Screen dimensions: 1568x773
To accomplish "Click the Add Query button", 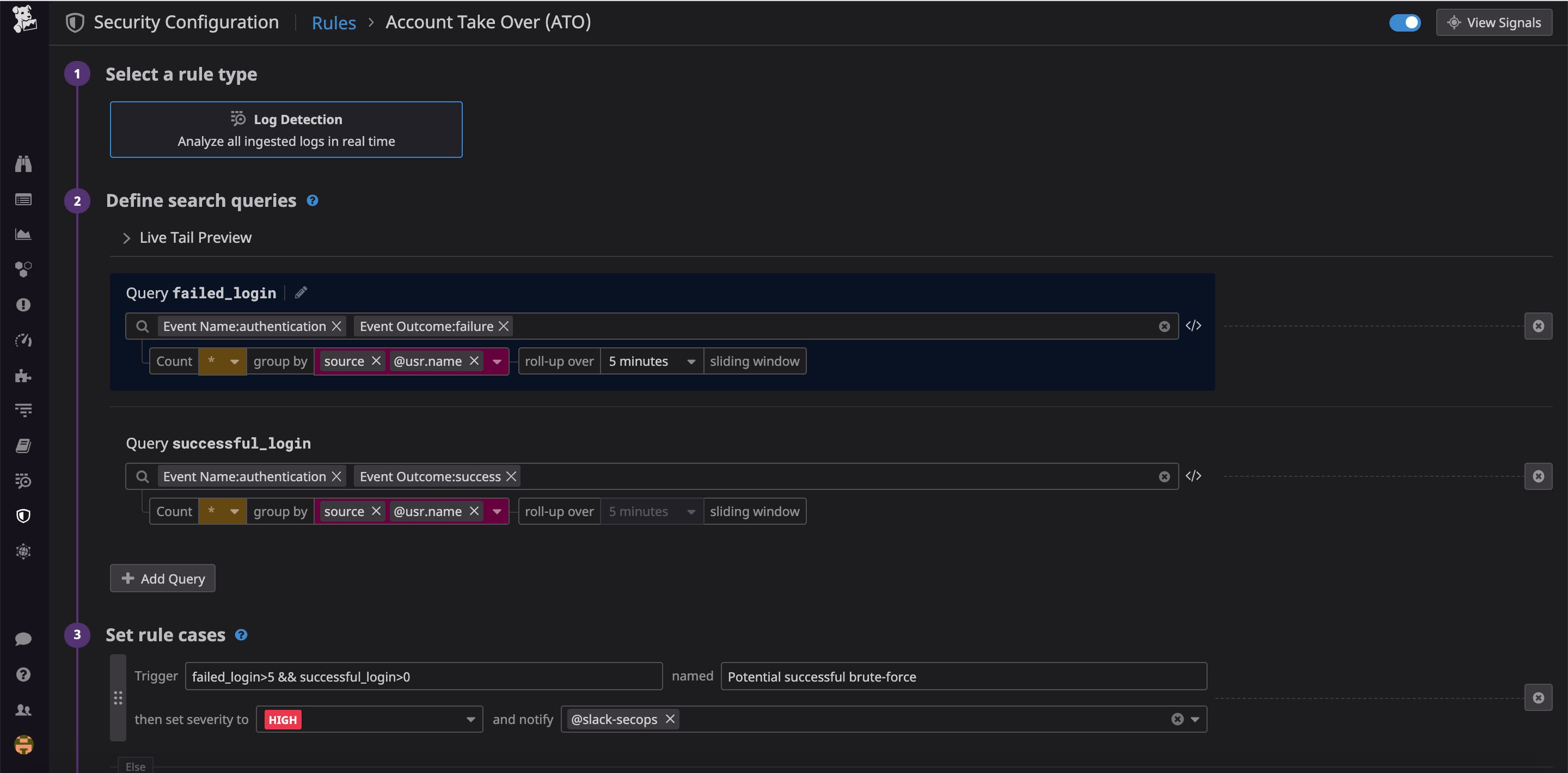I will point(162,578).
